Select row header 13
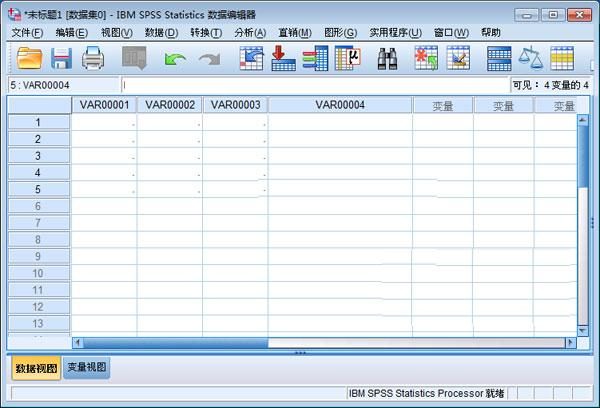 39,324
